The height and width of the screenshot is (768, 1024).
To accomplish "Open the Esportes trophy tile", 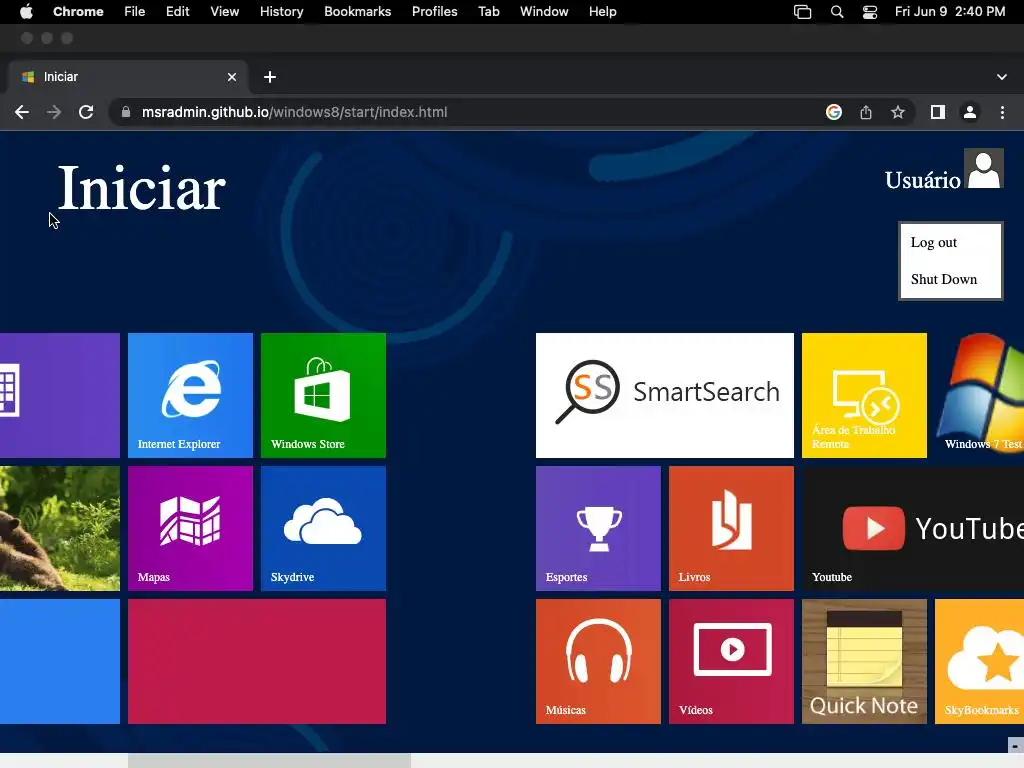I will tap(598, 528).
